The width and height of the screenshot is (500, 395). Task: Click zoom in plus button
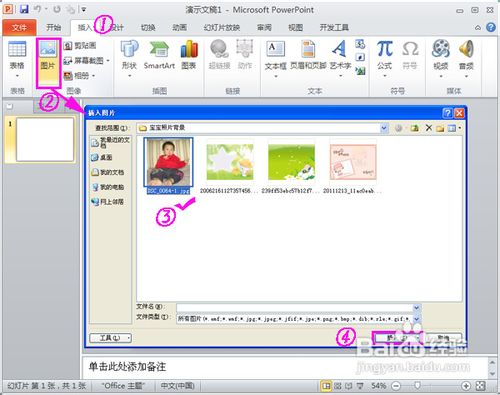click(466, 386)
